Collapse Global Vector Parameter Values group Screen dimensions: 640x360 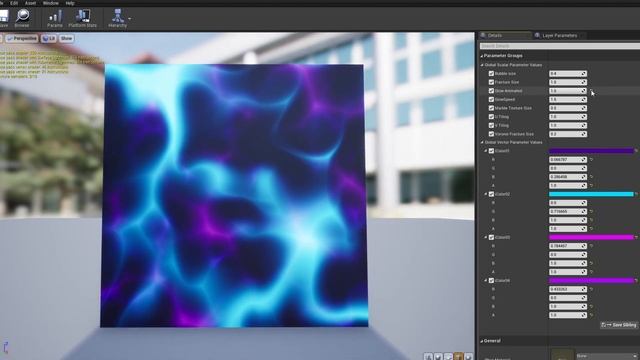[482, 142]
